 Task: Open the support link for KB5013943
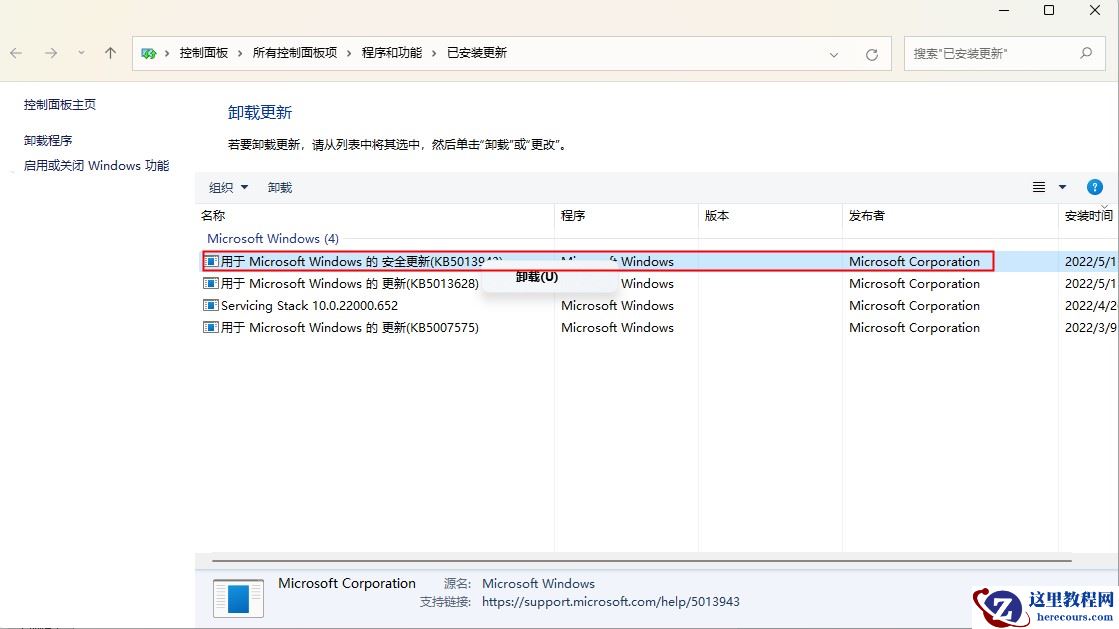612,602
